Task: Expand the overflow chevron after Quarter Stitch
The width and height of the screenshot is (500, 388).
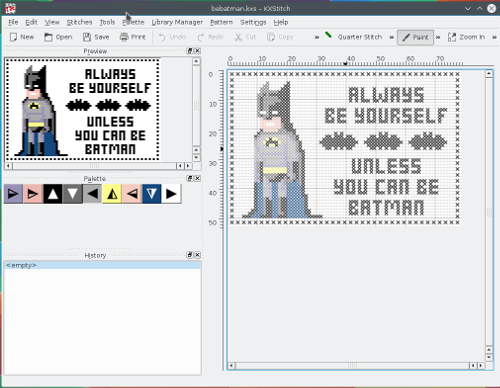Action: point(391,37)
